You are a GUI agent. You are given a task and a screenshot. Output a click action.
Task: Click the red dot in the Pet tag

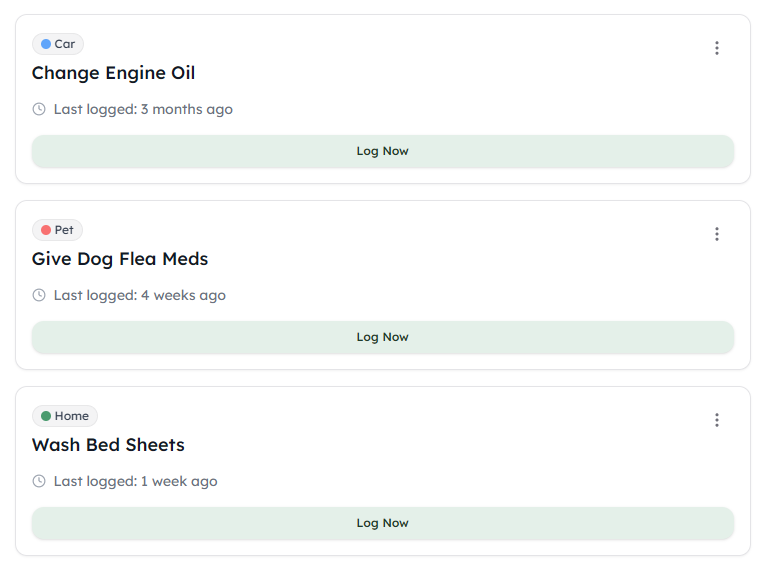click(46, 230)
